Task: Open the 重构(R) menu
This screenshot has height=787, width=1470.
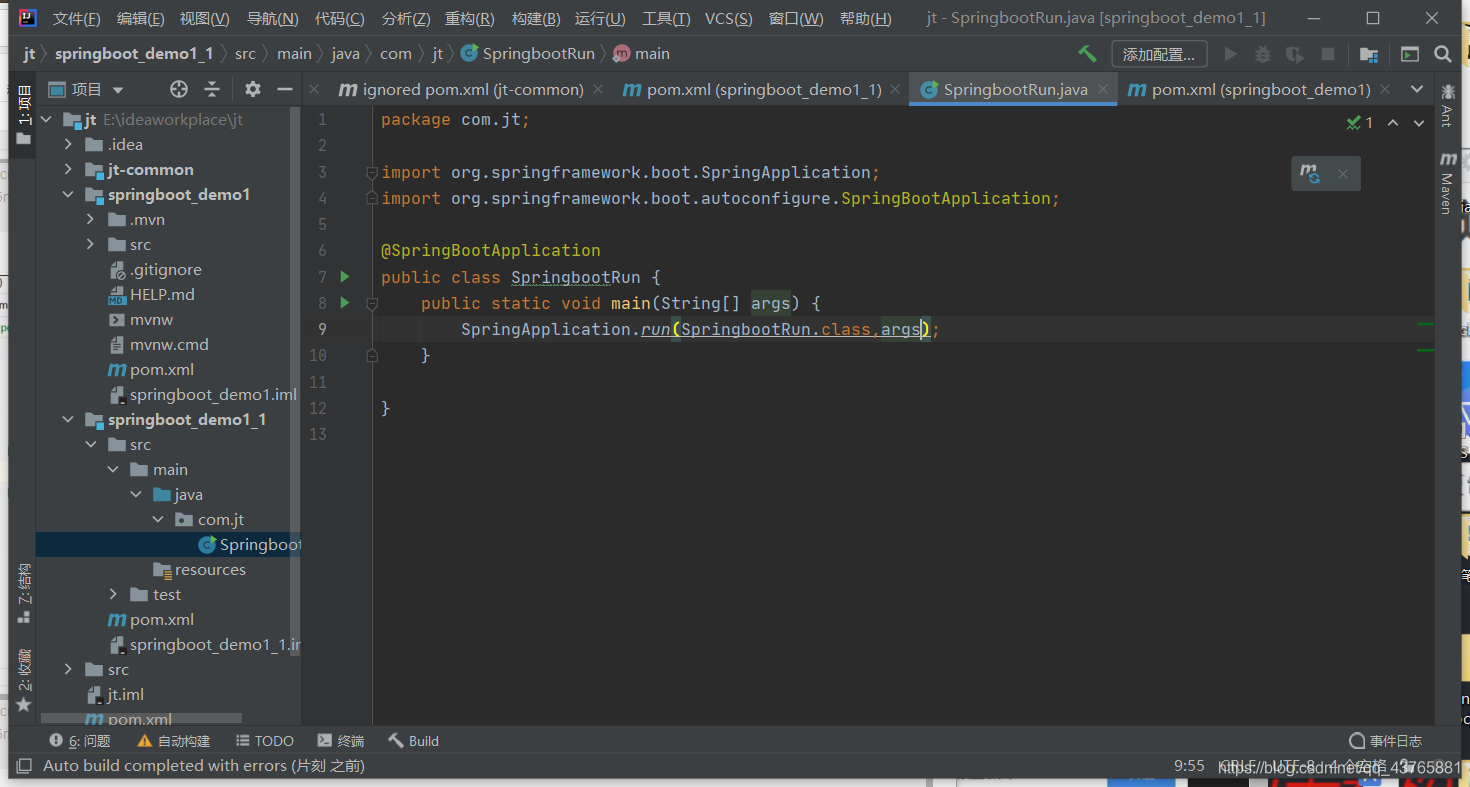Action: tap(470, 19)
